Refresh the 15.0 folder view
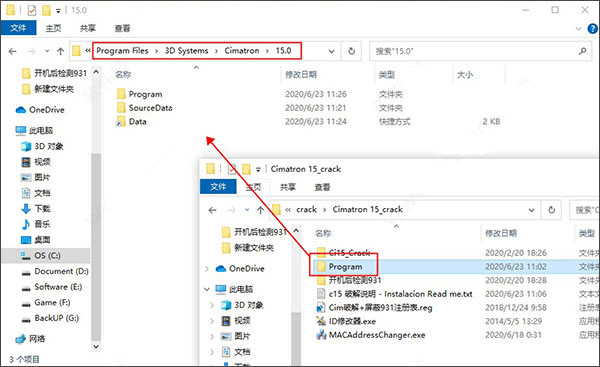600x367 pixels. (351, 51)
